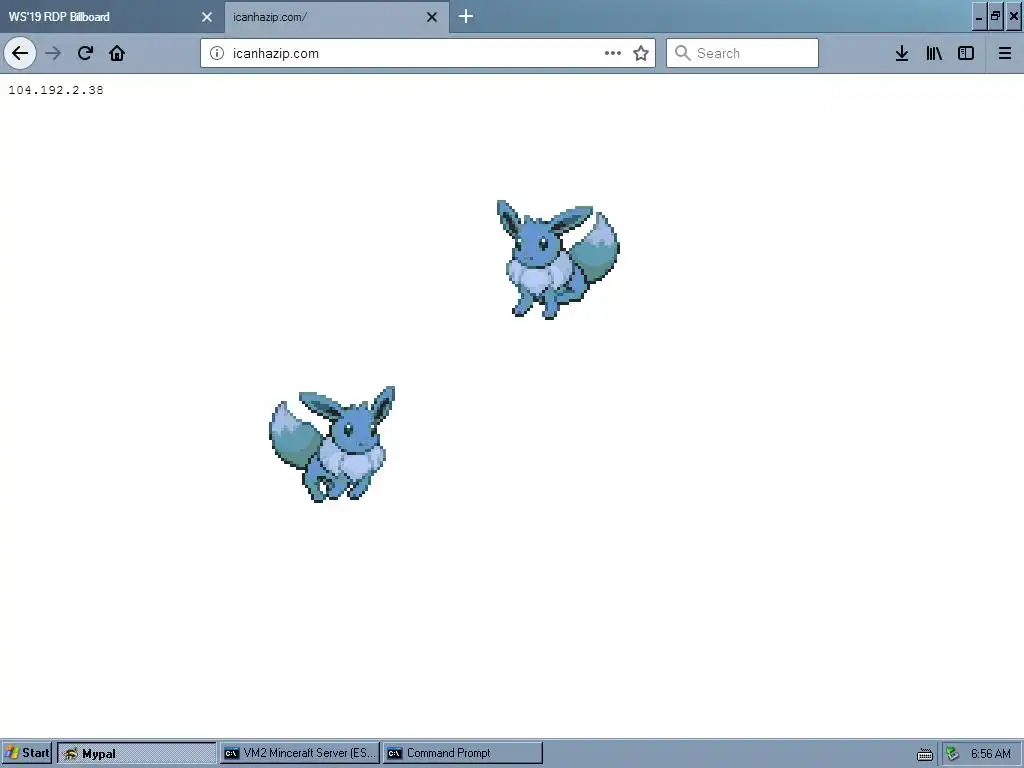Image resolution: width=1024 pixels, height=768 pixels.
Task: Open the Downloads panel
Action: pos(902,53)
